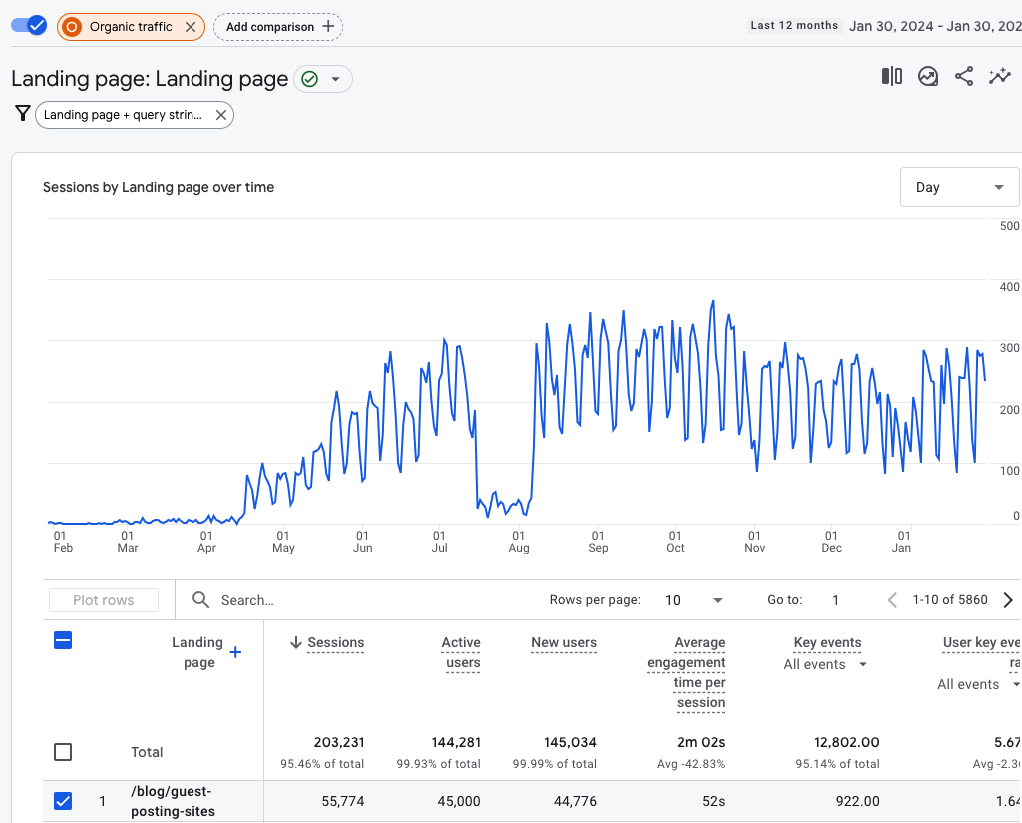Toggle the blue comparison switch off
The height and width of the screenshot is (823, 1022).
[x=30, y=26]
